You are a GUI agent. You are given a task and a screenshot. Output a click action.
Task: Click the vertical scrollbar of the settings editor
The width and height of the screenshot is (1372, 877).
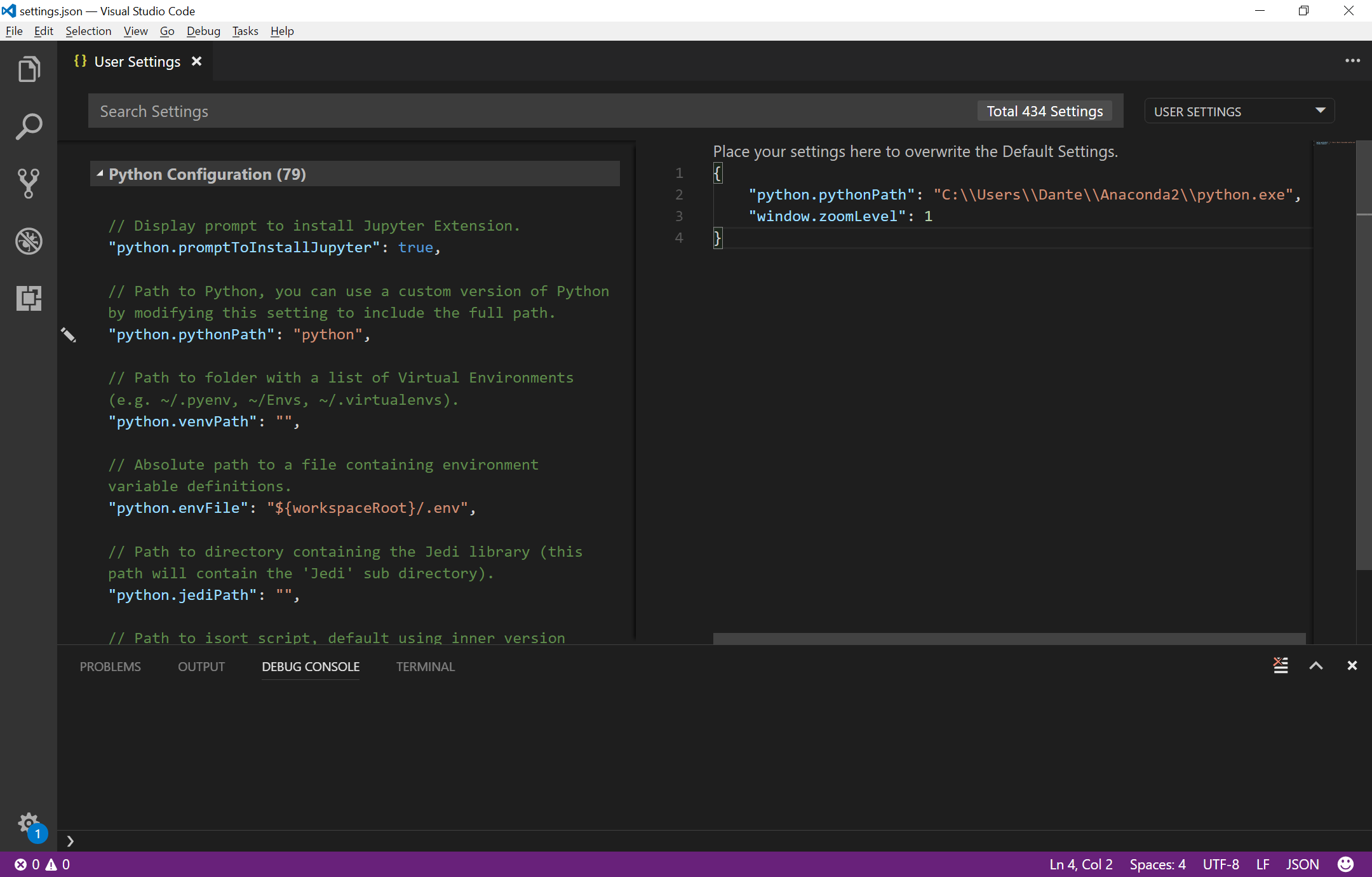coord(1364,356)
